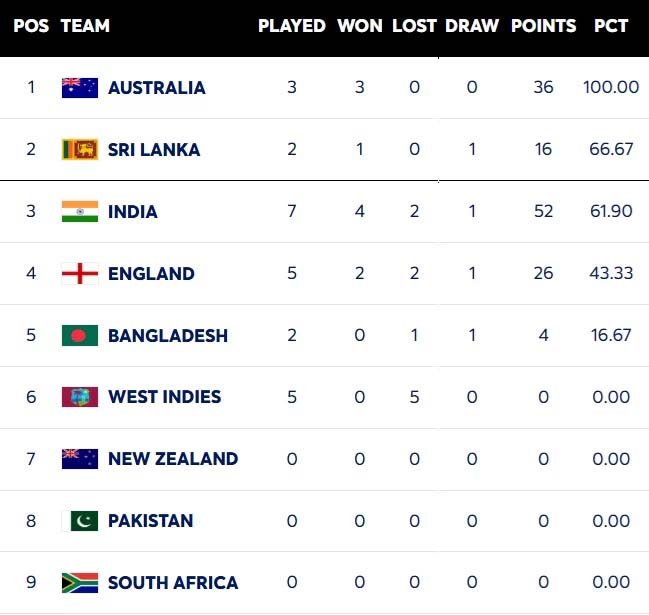
Task: Click the England flag icon
Action: [x=80, y=274]
